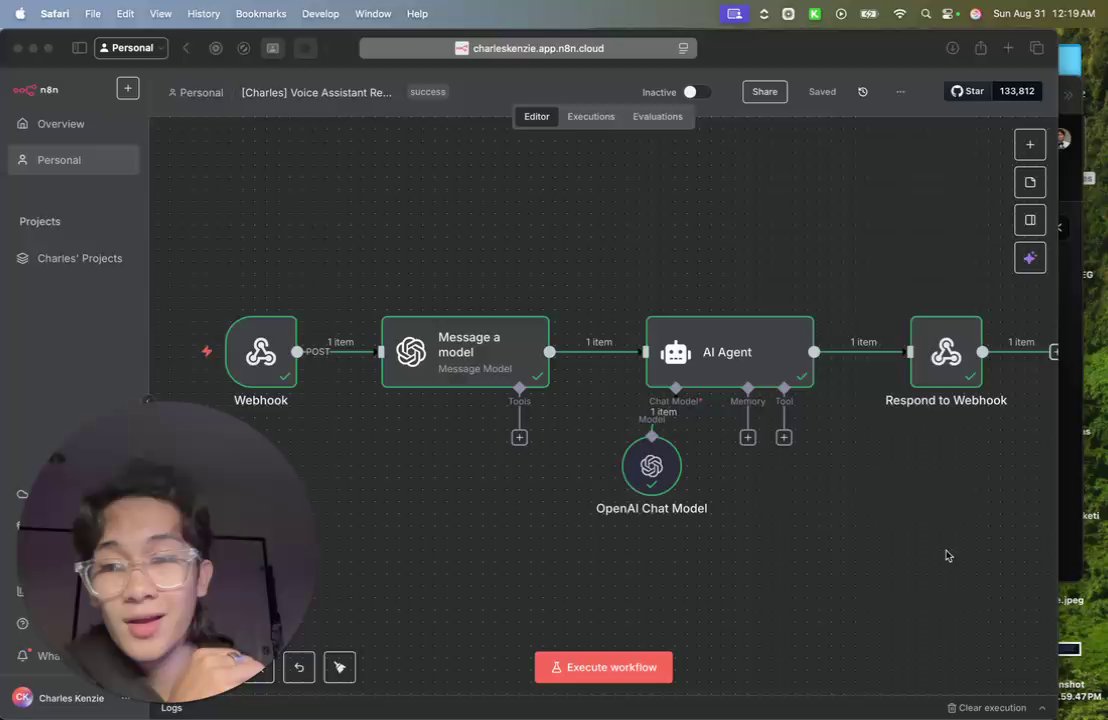Open the Window menu
This screenshot has width=1108, height=720.
coord(372,13)
